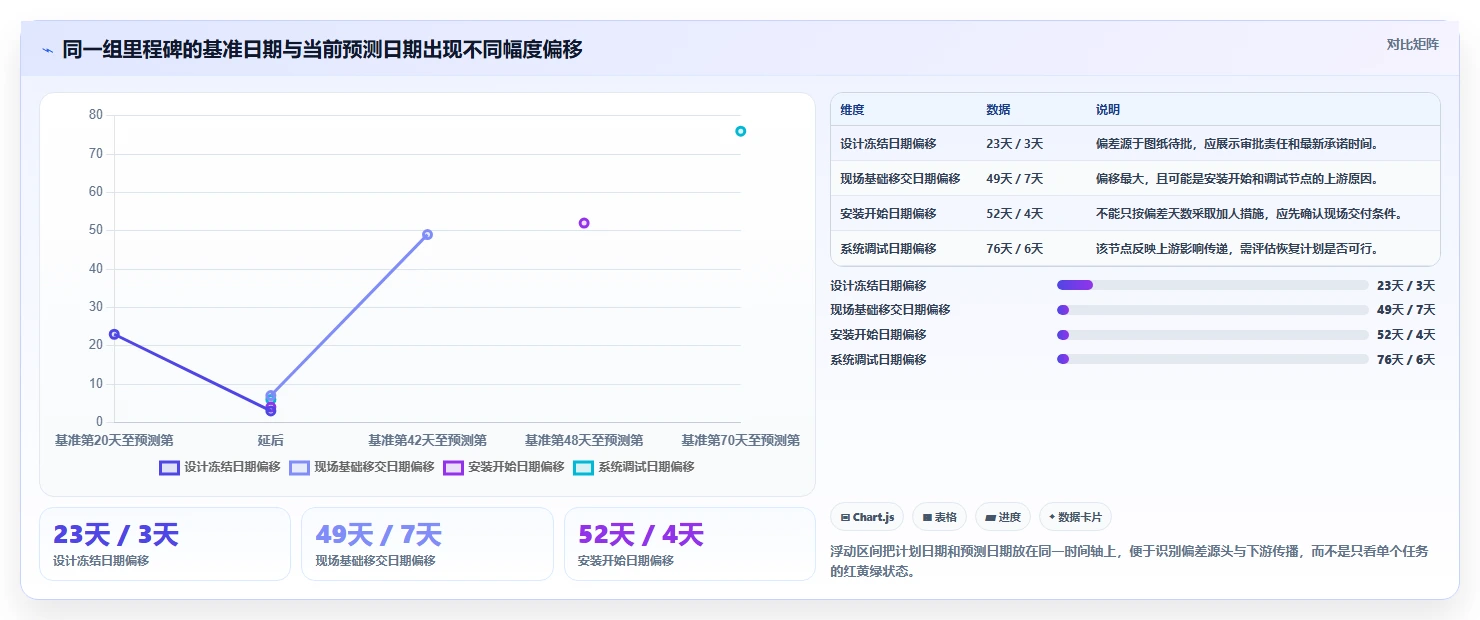
Task: Click the purple chart data point at value 52
Action: pos(584,223)
